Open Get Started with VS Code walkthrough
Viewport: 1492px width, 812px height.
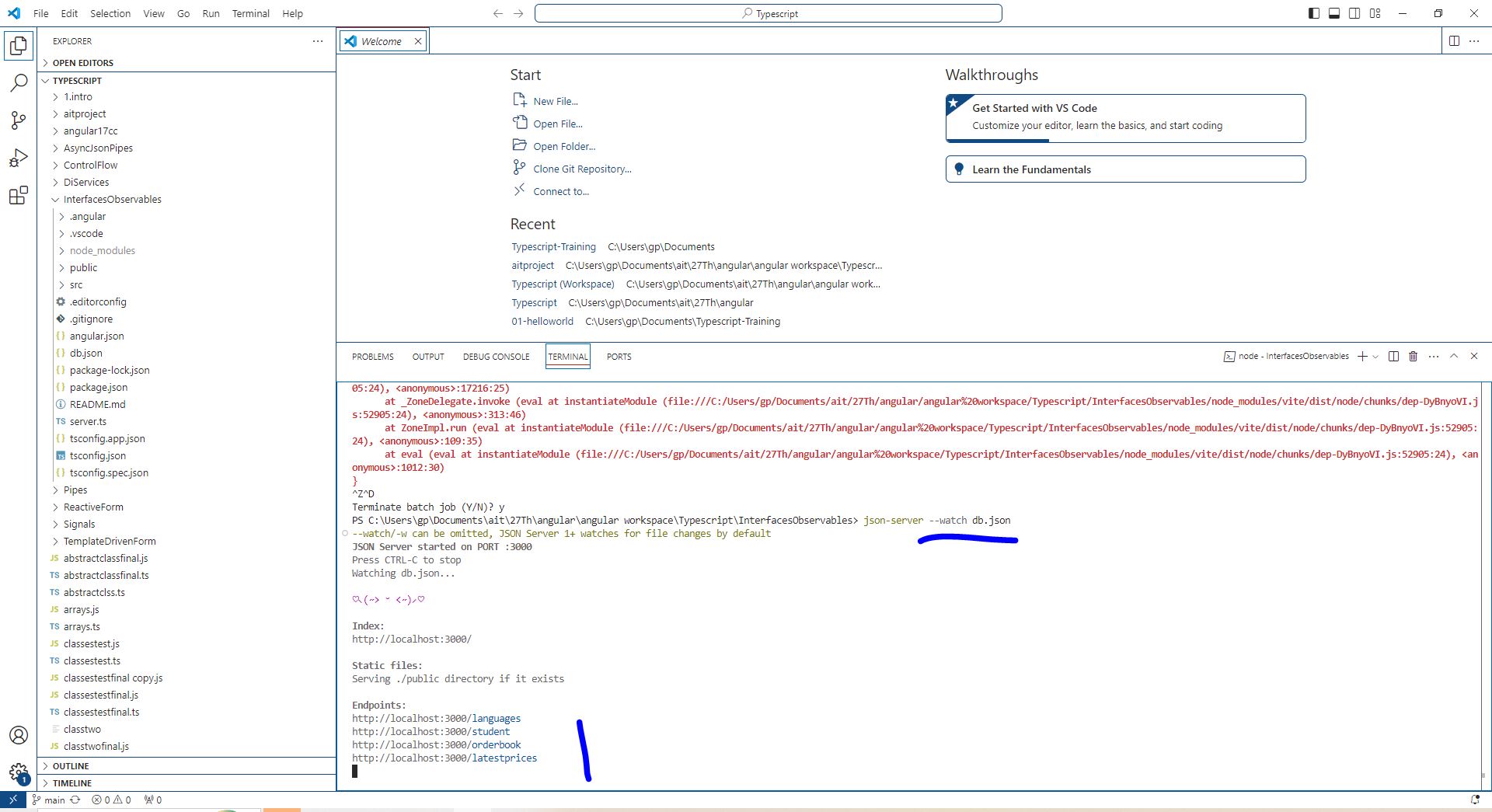tap(1125, 118)
